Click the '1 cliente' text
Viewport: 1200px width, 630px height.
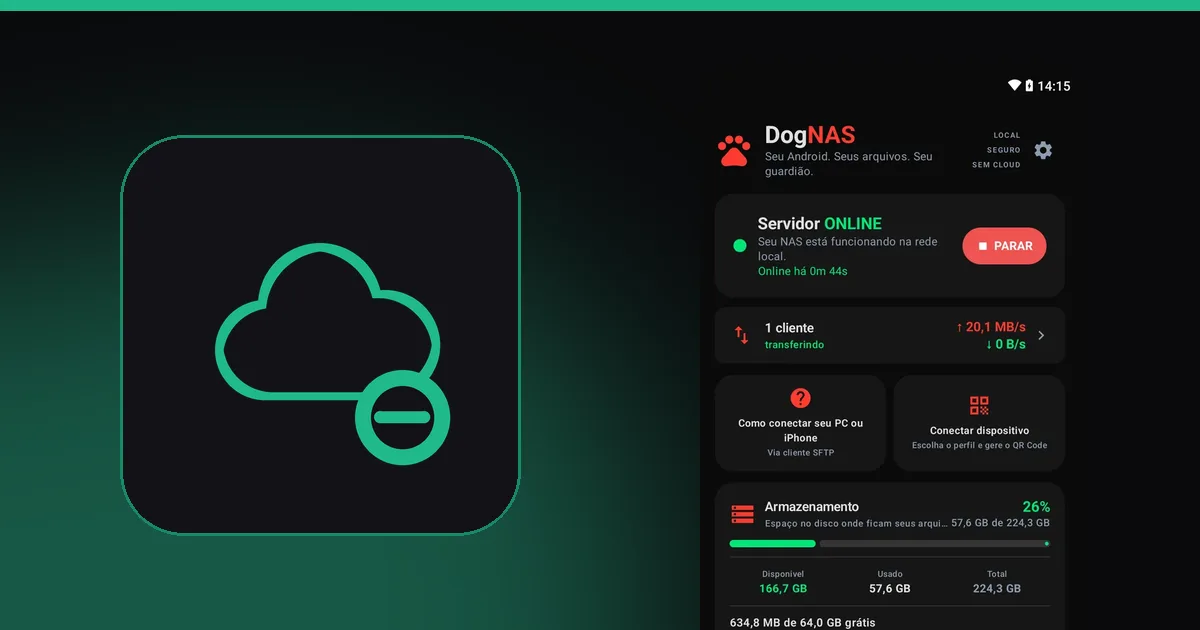coord(789,328)
